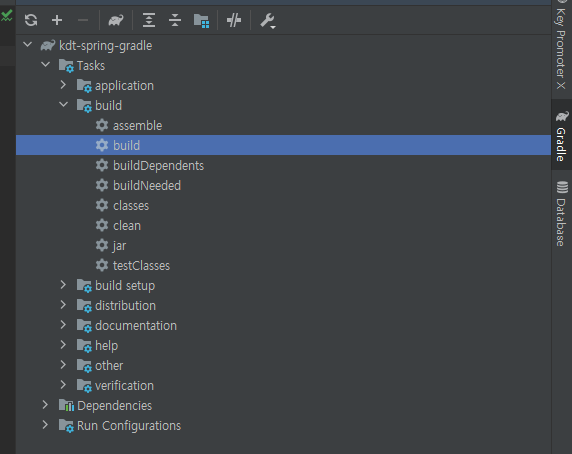Open Gradle tool window tab
572x454 pixels.
[x=561, y=135]
